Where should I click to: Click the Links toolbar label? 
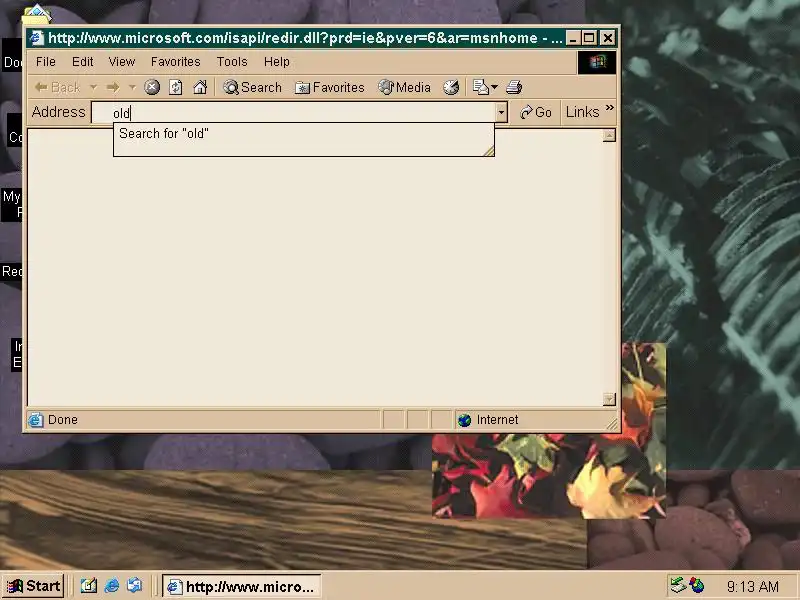(x=582, y=112)
